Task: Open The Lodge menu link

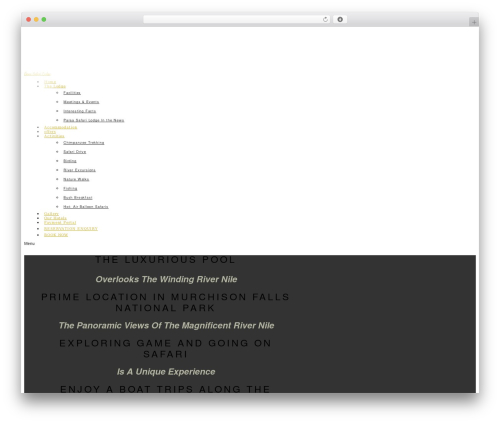Action: pos(55,86)
